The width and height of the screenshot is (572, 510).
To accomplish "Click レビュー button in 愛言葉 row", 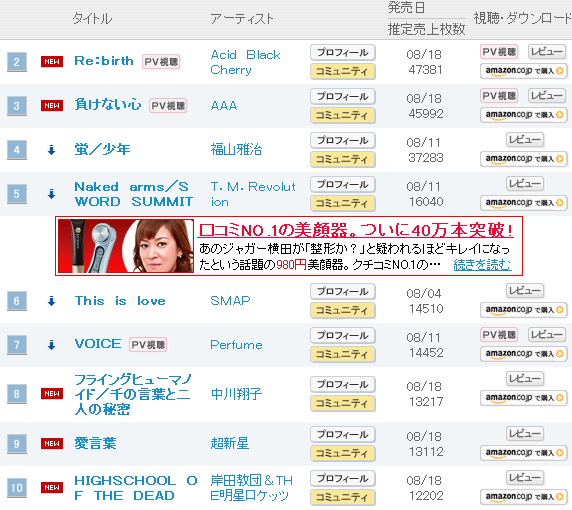I will (525, 434).
